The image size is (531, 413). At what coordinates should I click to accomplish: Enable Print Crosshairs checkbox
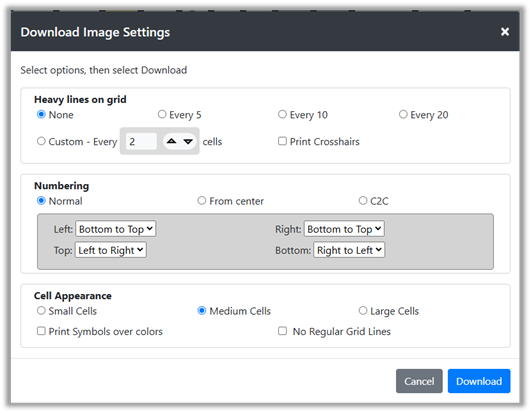tap(282, 141)
